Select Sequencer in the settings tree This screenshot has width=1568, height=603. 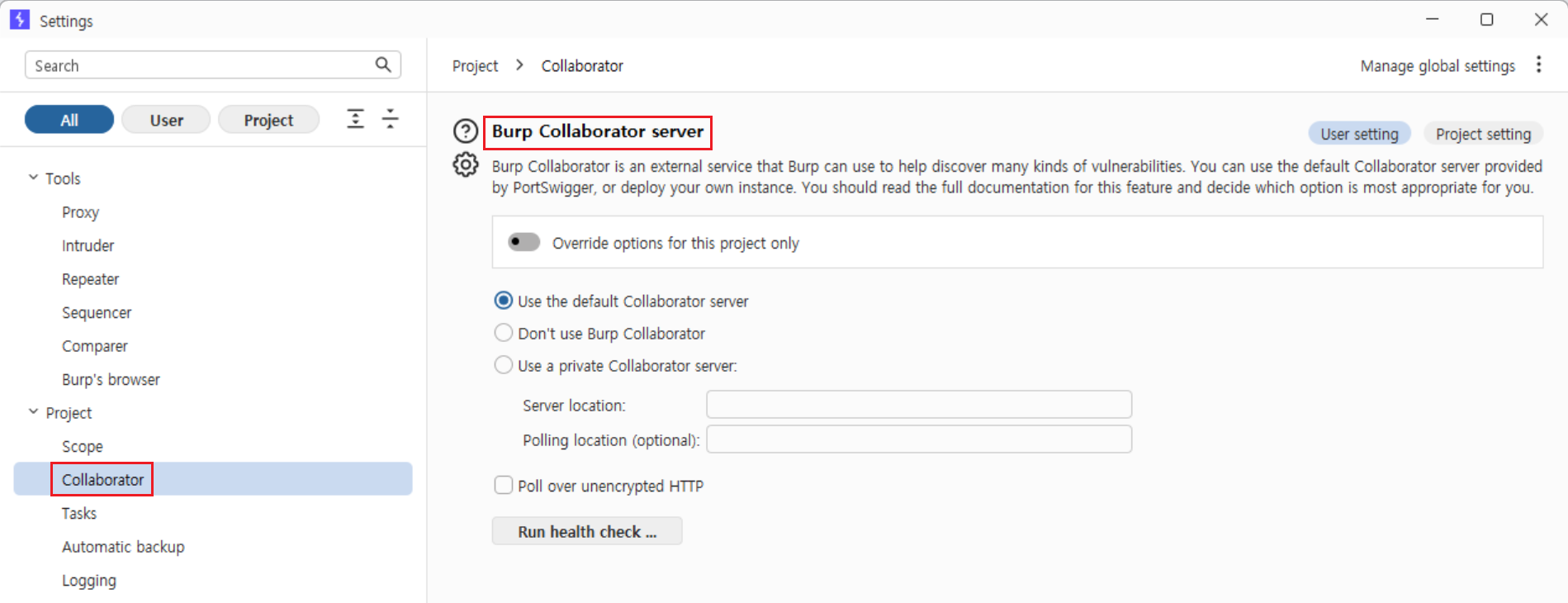[97, 312]
